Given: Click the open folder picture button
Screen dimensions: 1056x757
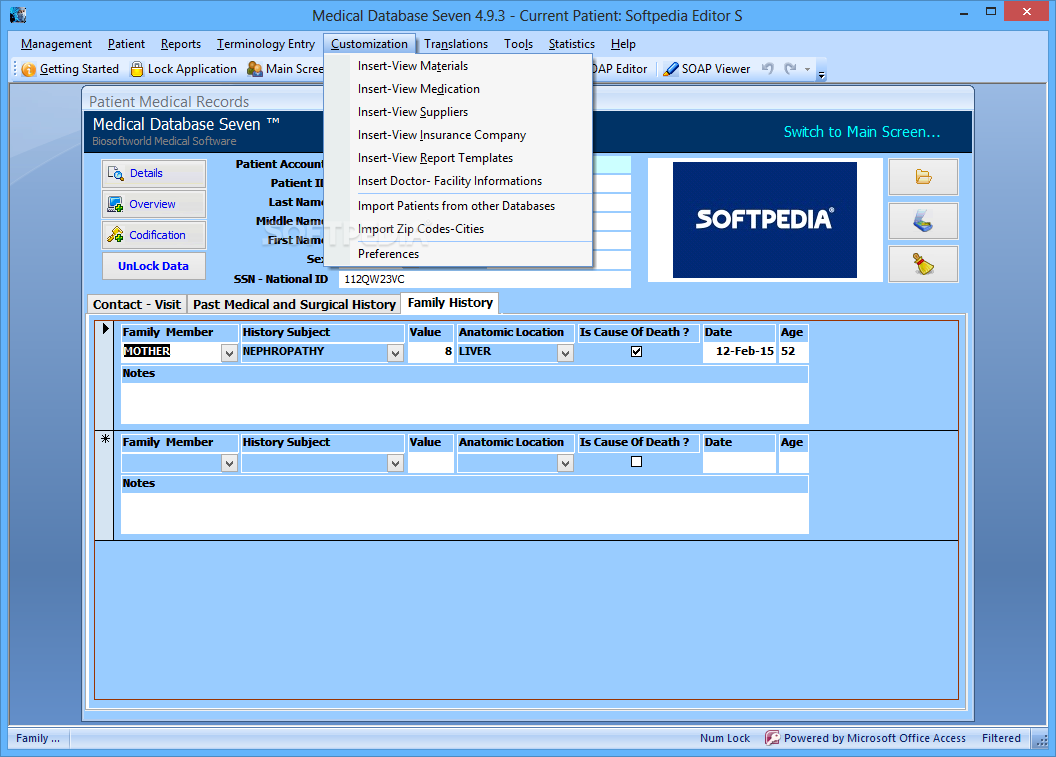Looking at the screenshot, I should pyautogui.click(x=923, y=177).
